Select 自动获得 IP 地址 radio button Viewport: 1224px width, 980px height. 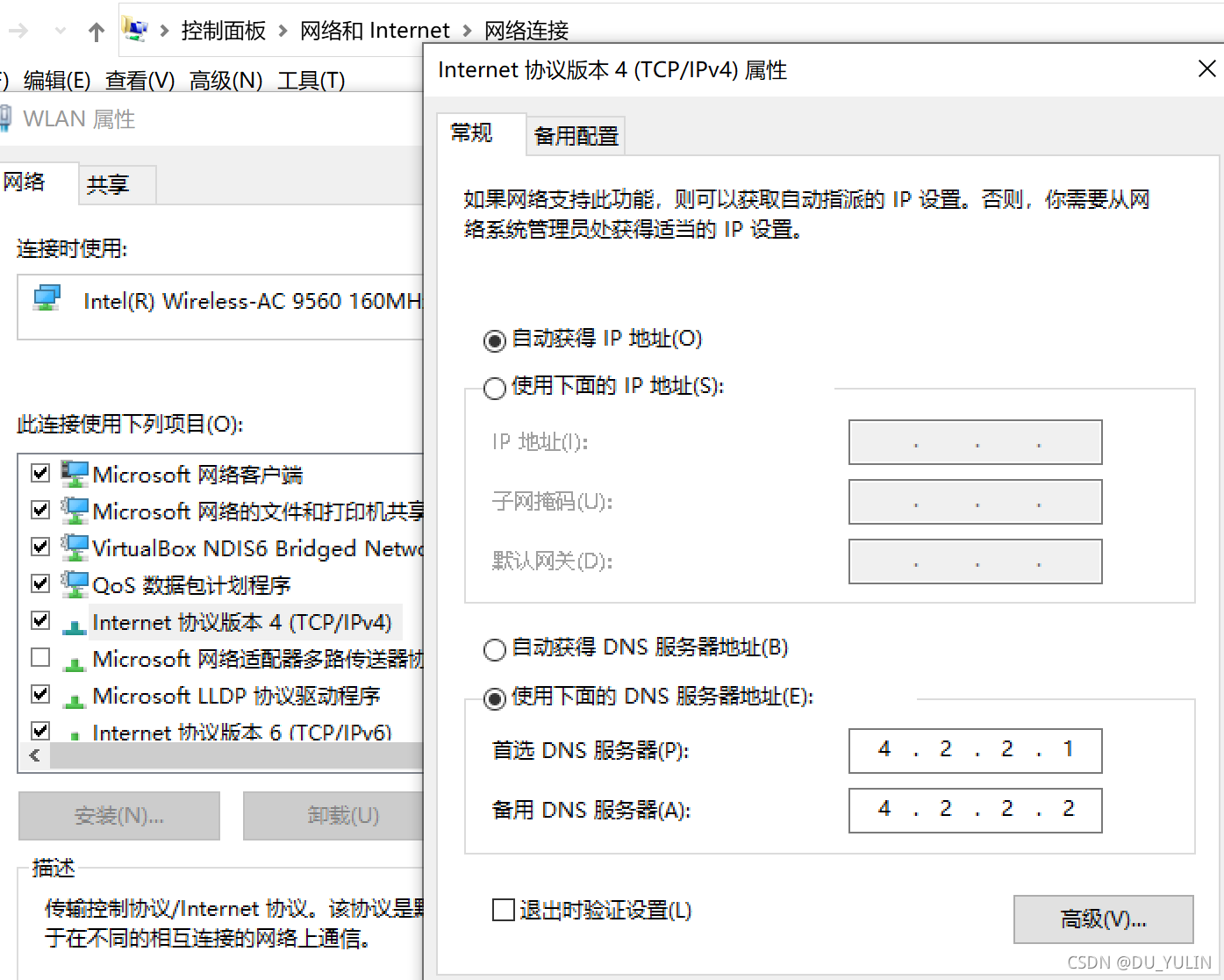click(495, 340)
